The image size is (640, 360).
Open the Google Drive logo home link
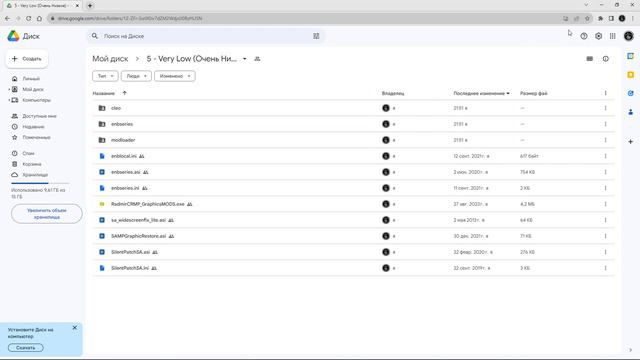(x=23, y=36)
